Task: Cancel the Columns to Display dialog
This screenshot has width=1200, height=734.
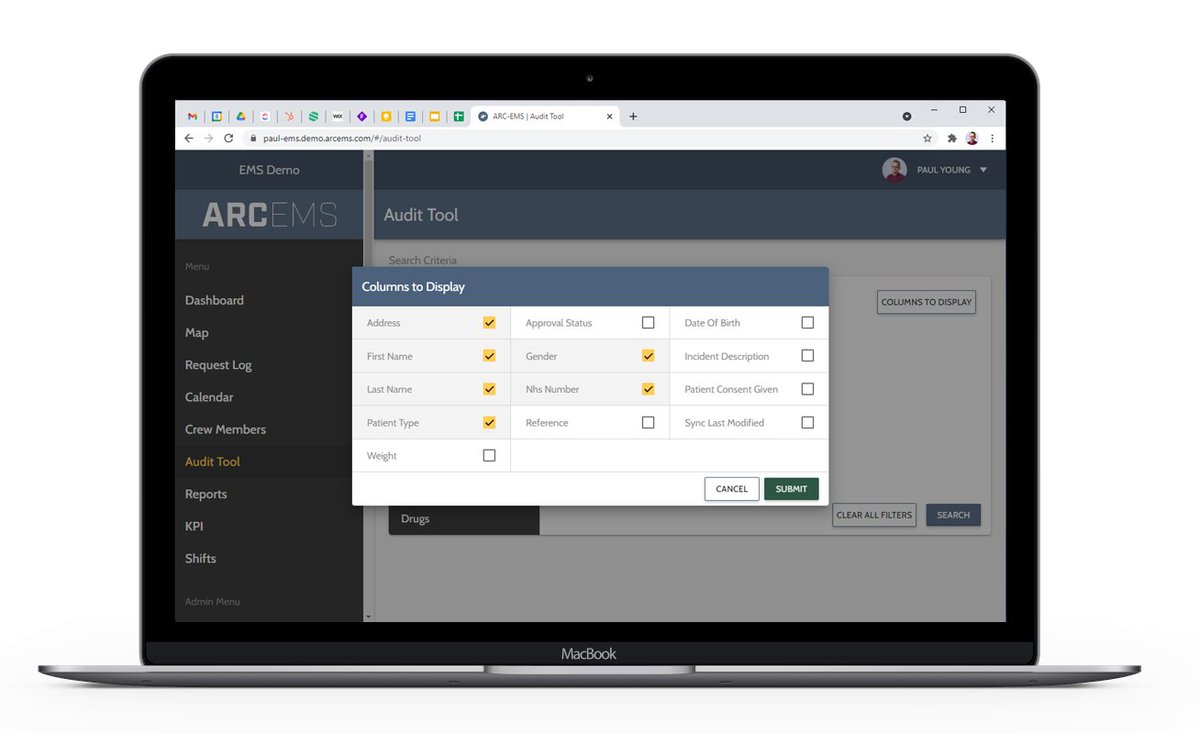Action: 732,489
